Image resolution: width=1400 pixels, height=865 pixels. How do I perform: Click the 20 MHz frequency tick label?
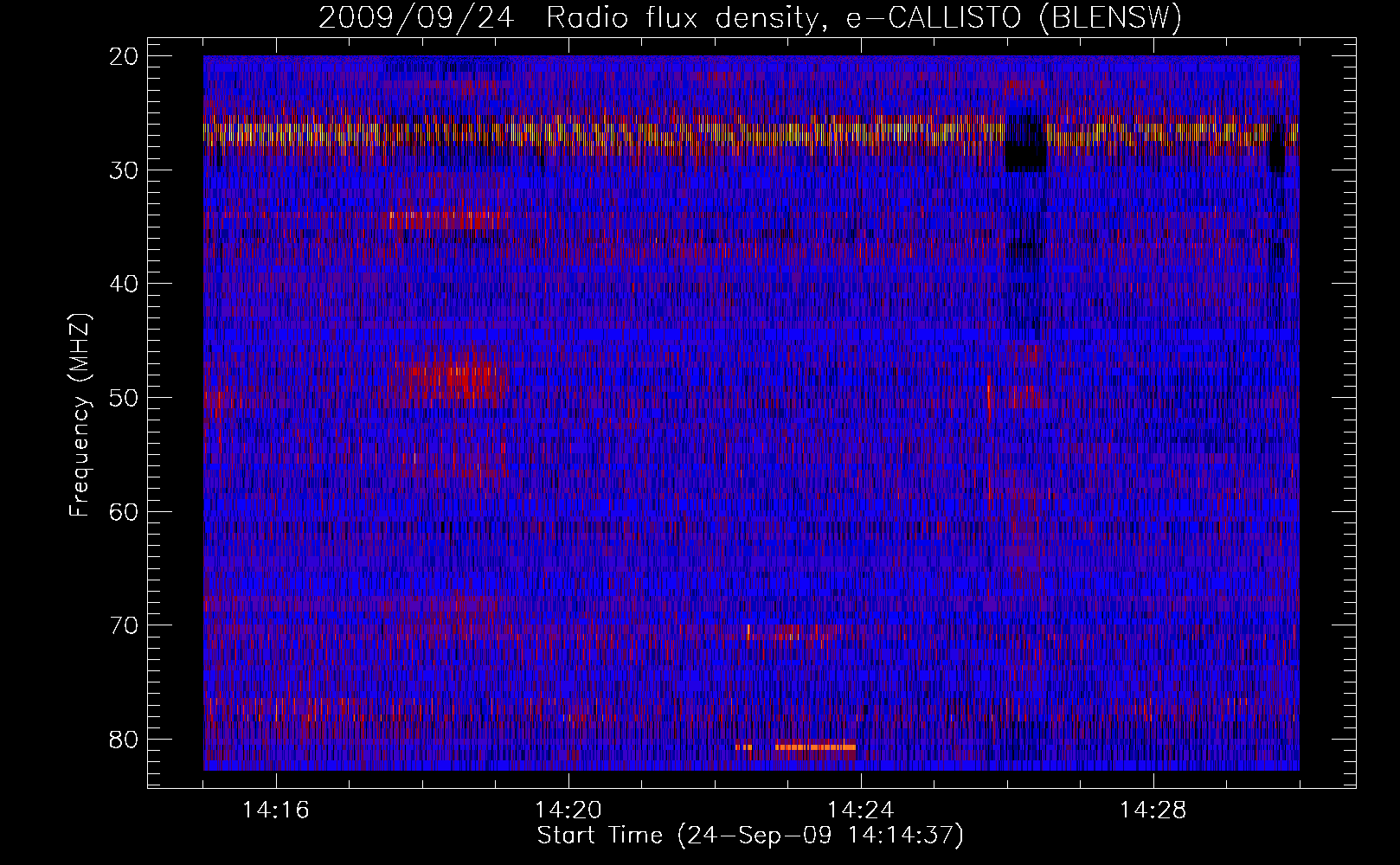coord(125,56)
